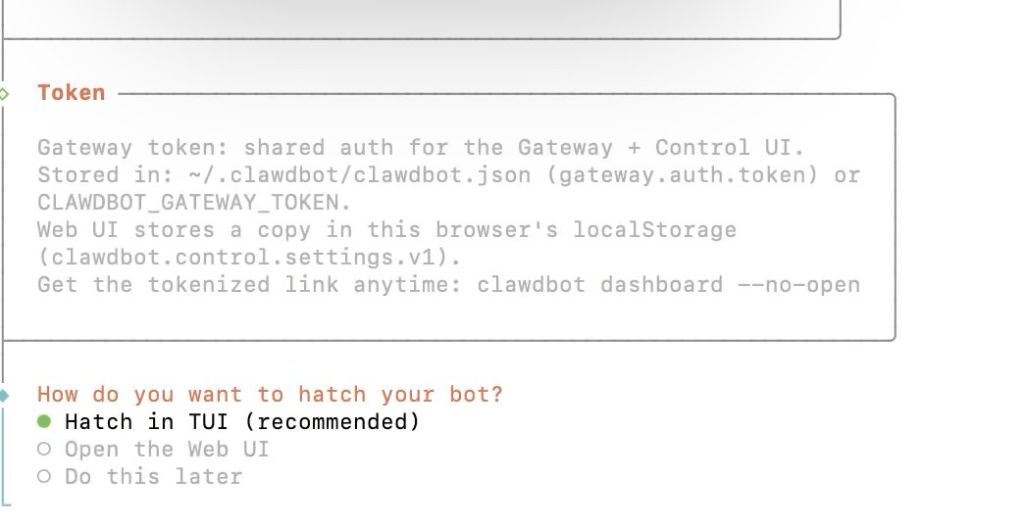The image size is (1024, 527).
Task: Click the hatch your bot question prompt
Action: (x=270, y=395)
